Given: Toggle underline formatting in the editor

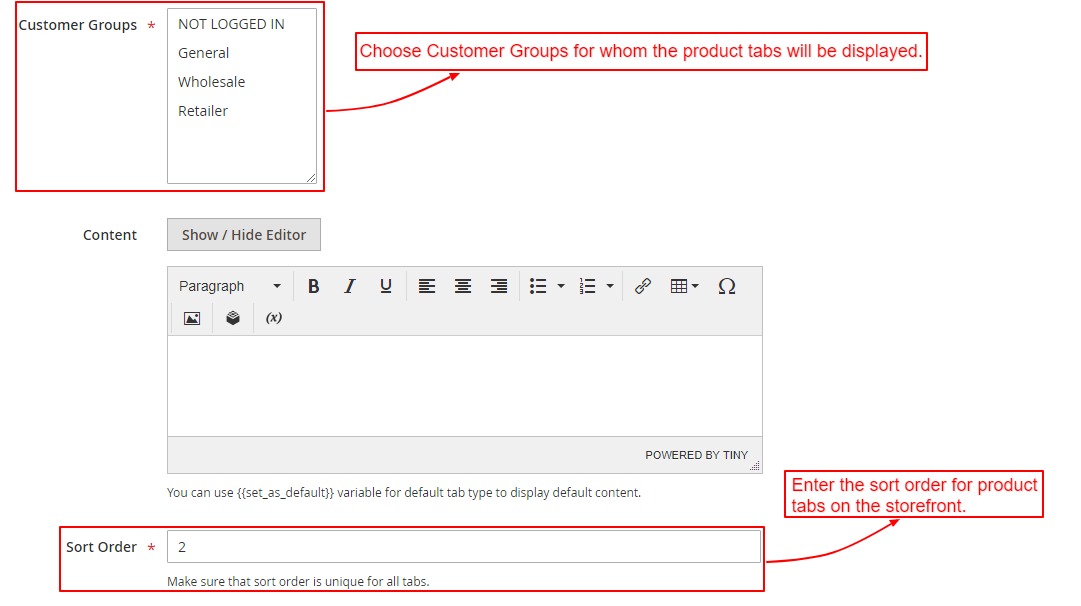Looking at the screenshot, I should [385, 286].
